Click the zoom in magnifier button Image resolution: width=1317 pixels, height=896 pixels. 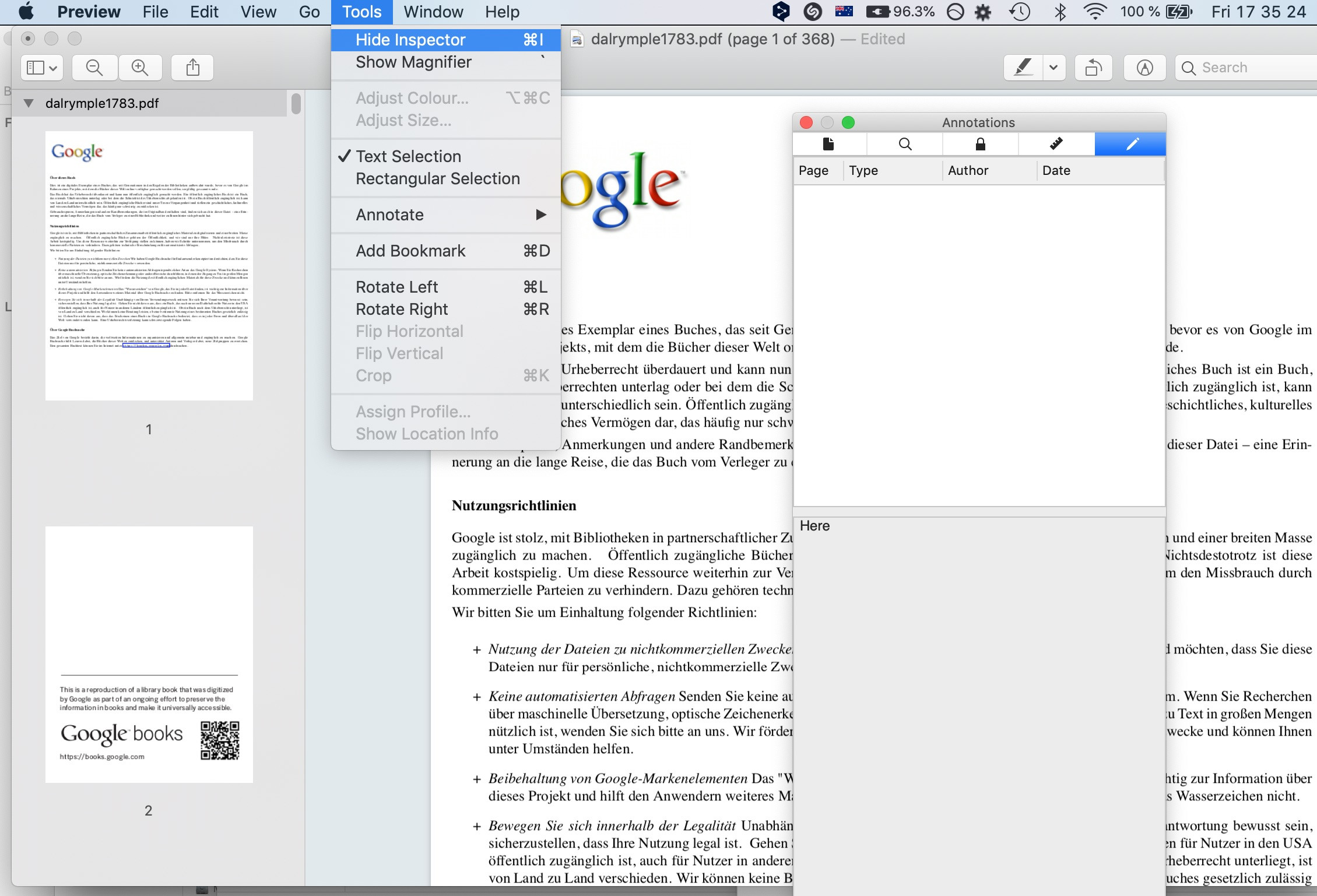coord(140,68)
